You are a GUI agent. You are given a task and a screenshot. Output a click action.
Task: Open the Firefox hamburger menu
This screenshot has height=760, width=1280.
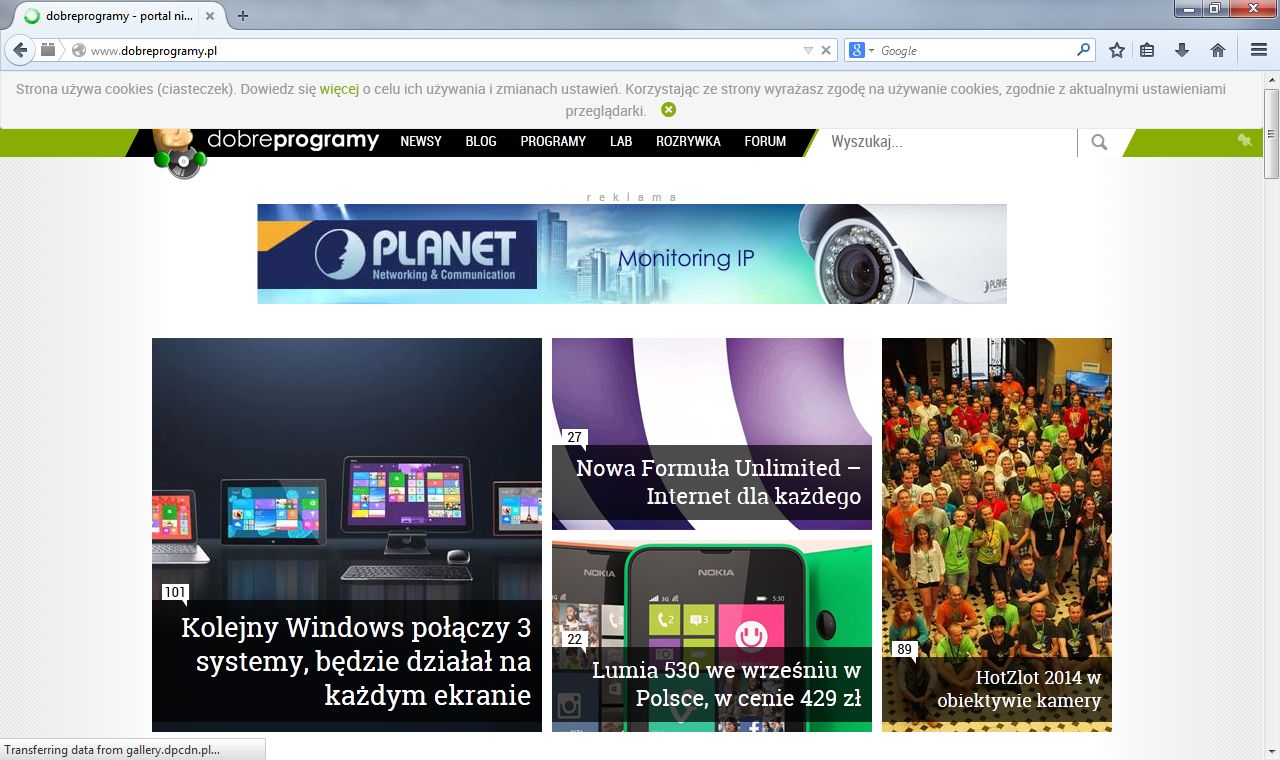(1259, 50)
